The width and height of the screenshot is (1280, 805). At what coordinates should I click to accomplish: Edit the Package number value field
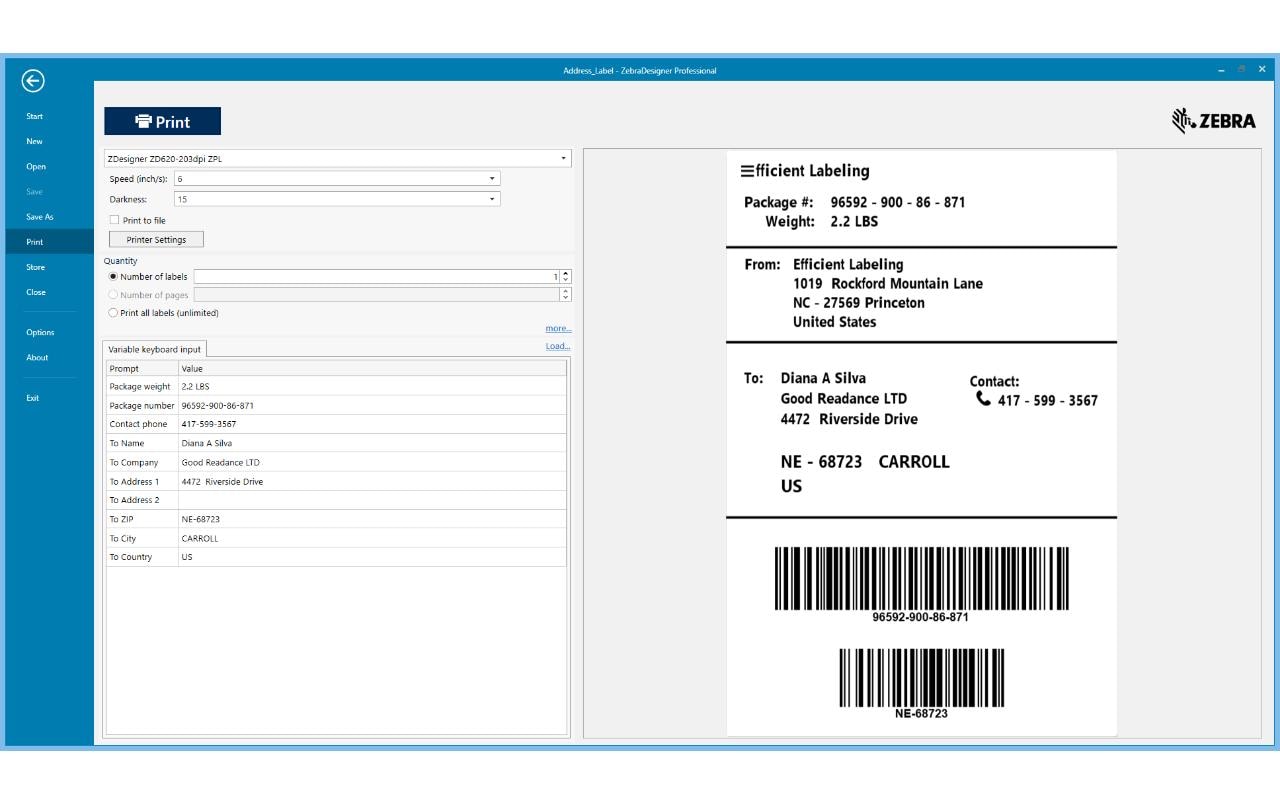(x=372, y=405)
